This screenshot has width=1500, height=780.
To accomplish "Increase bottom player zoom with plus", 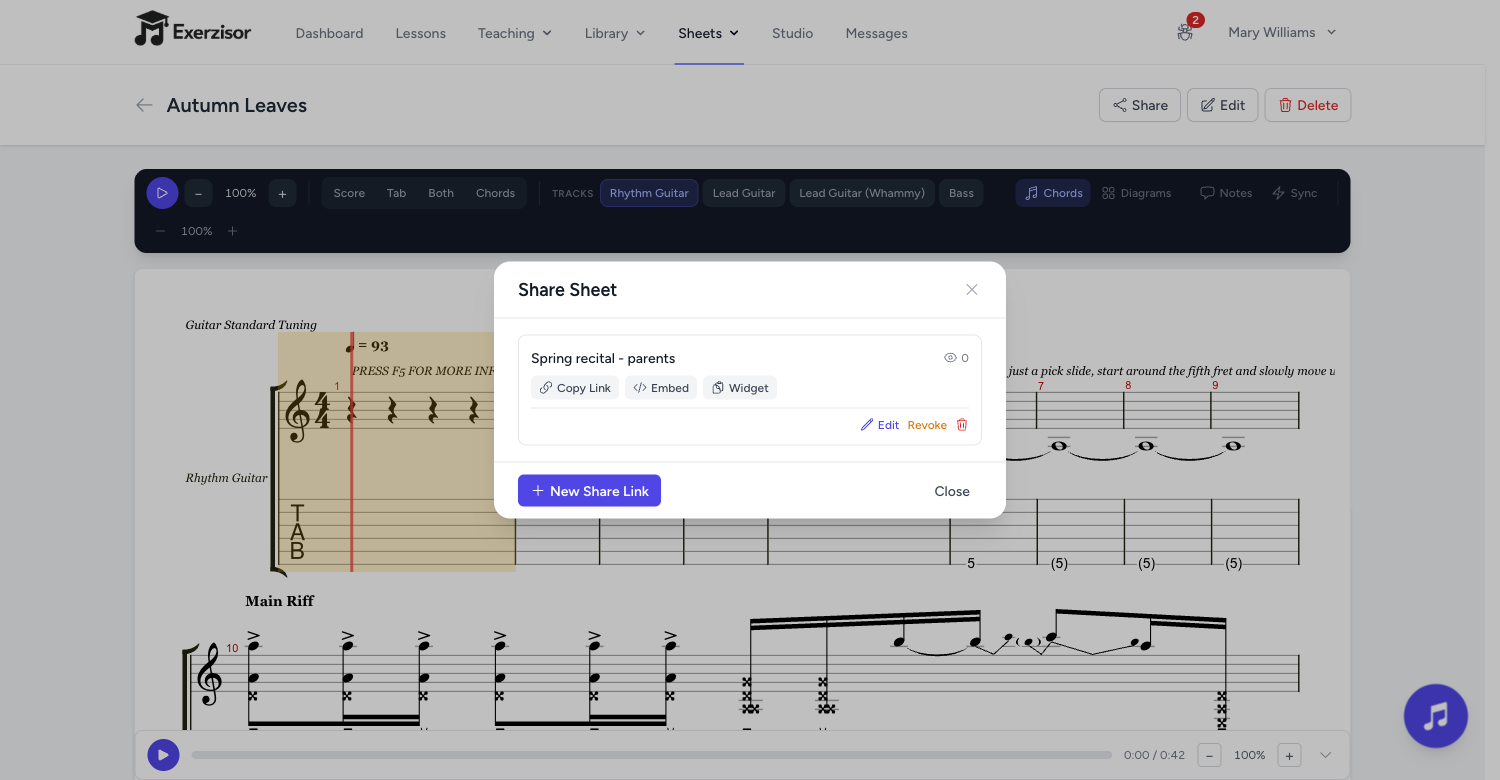I will [1290, 755].
